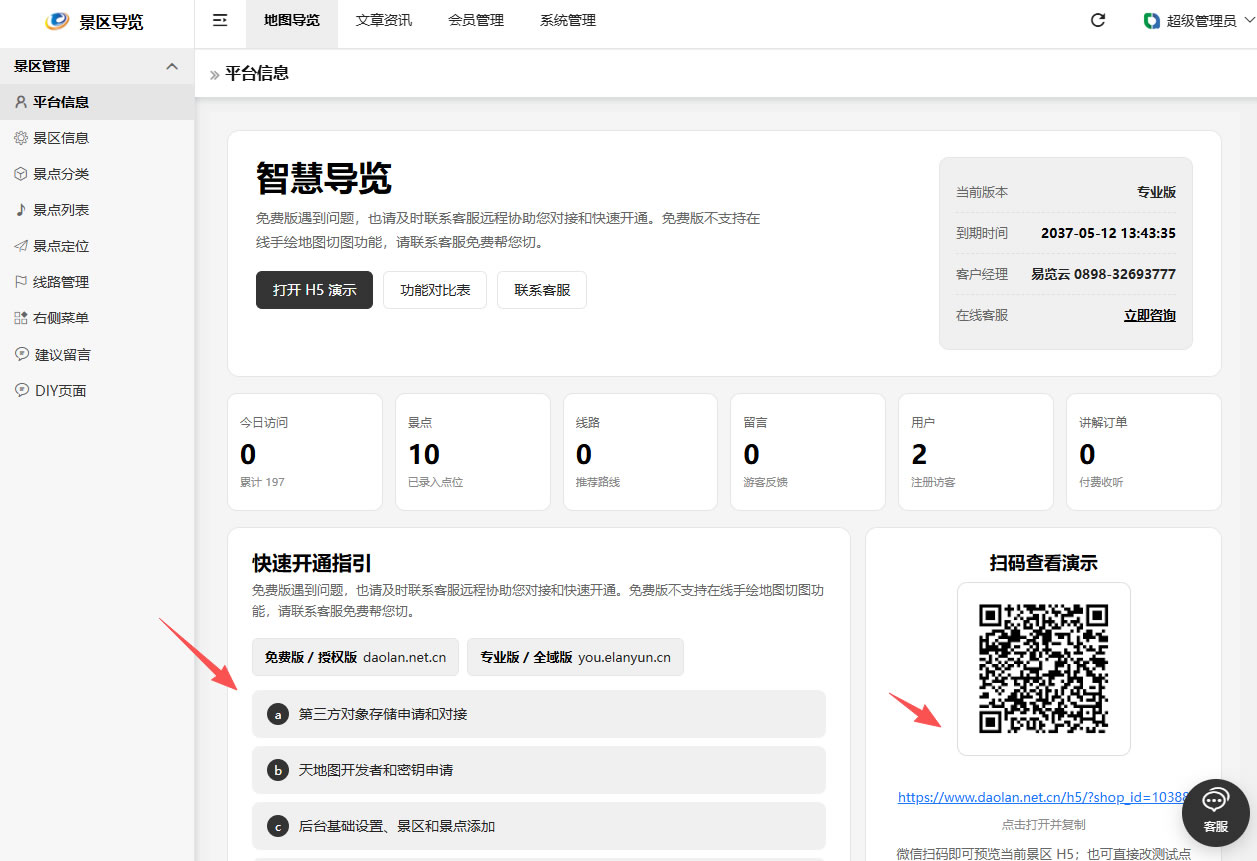The image size is (1257, 861).
Task: Click the 联系客服 button
Action: tap(542, 290)
